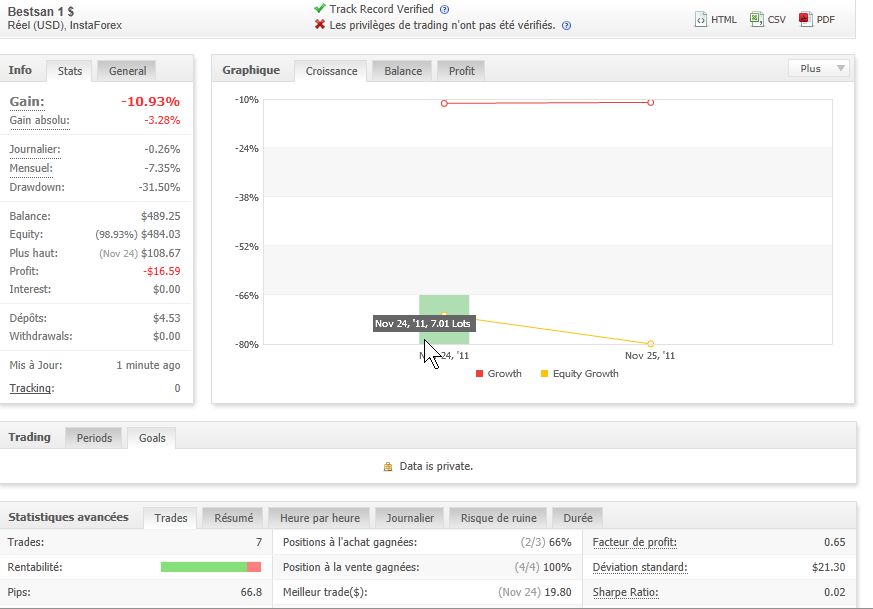Image resolution: width=873 pixels, height=609 pixels.
Task: Click the Data is private message
Action: (436, 466)
